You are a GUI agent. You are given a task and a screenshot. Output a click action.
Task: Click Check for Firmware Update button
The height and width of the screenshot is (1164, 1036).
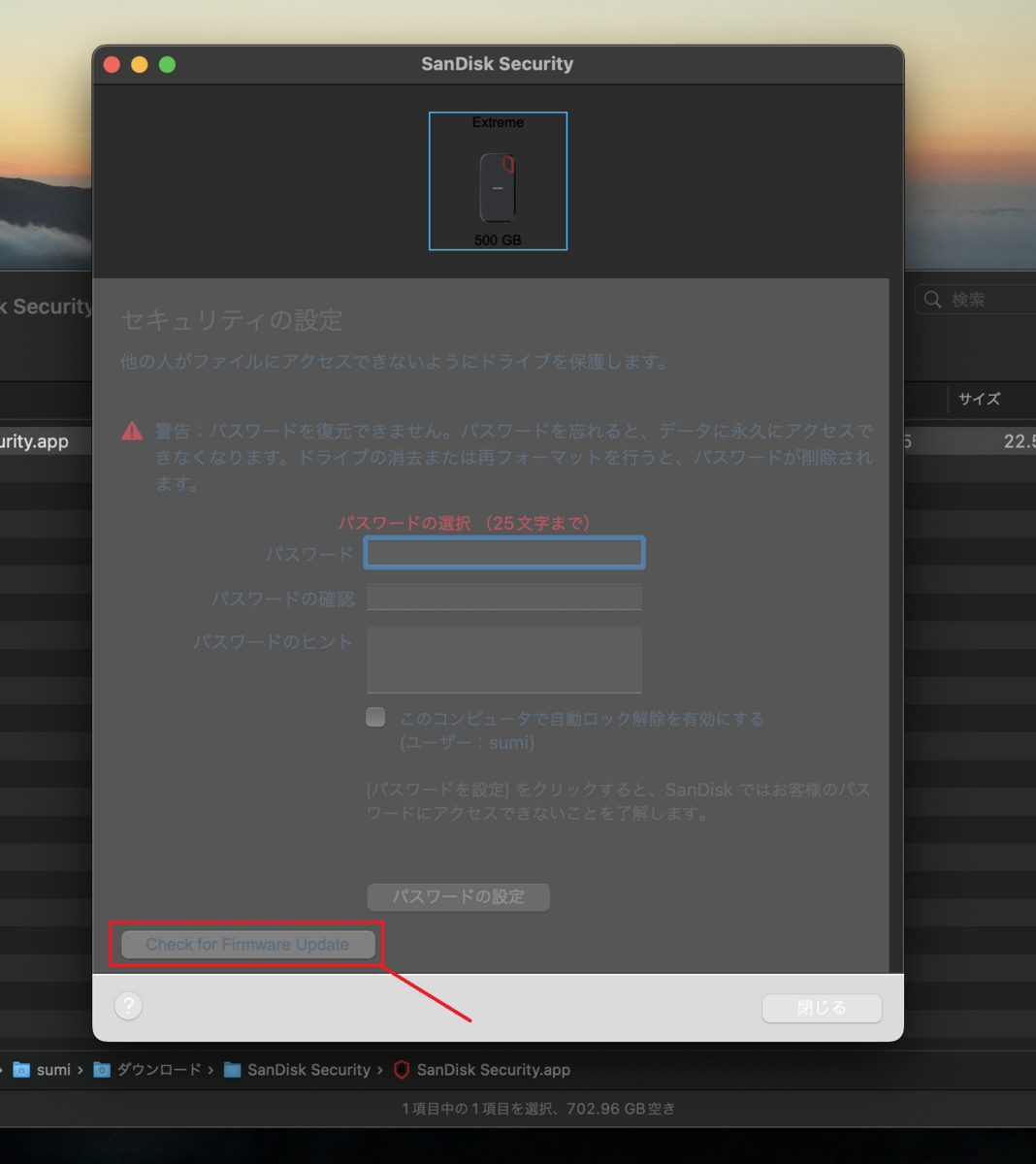click(247, 944)
